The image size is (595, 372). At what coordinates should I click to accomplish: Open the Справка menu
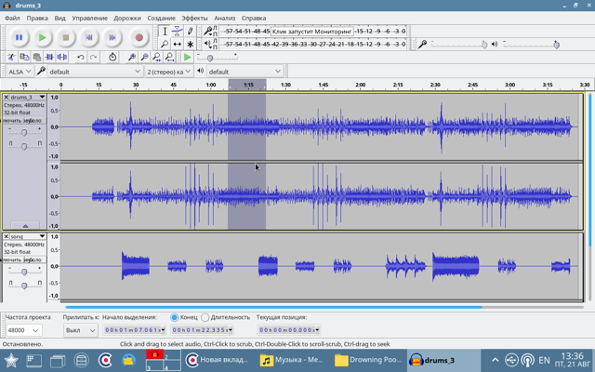tap(253, 18)
